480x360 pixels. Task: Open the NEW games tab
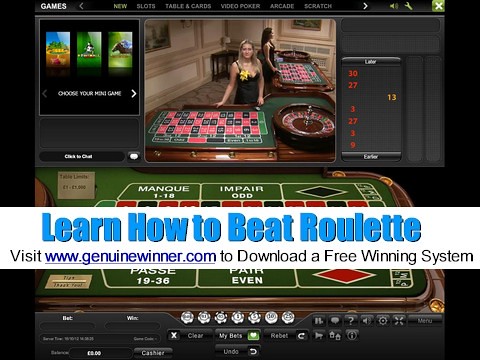pos(120,6)
